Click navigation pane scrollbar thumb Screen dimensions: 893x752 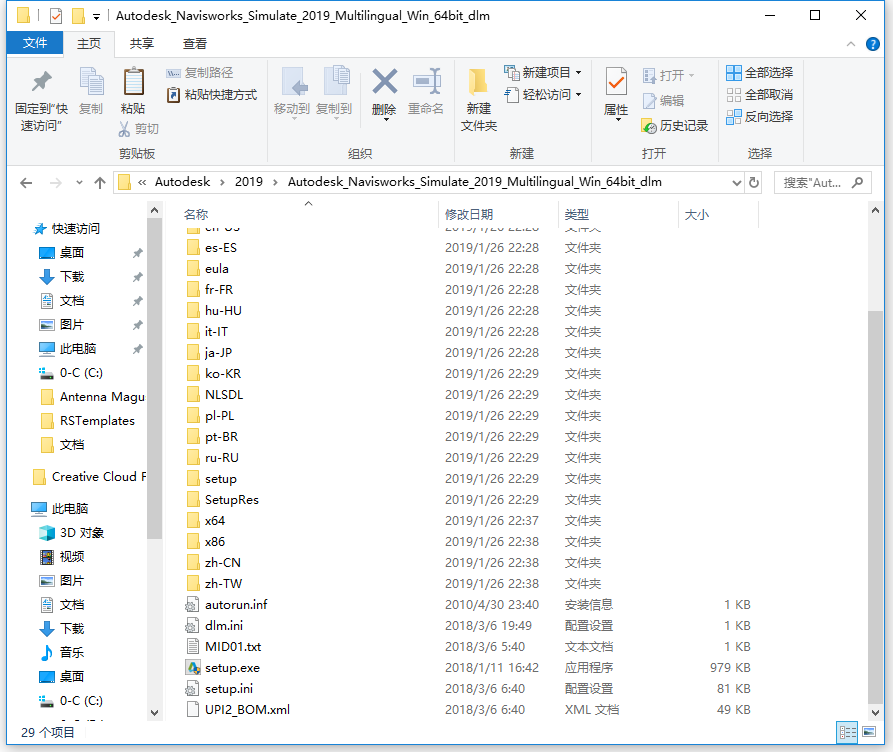tap(154, 379)
